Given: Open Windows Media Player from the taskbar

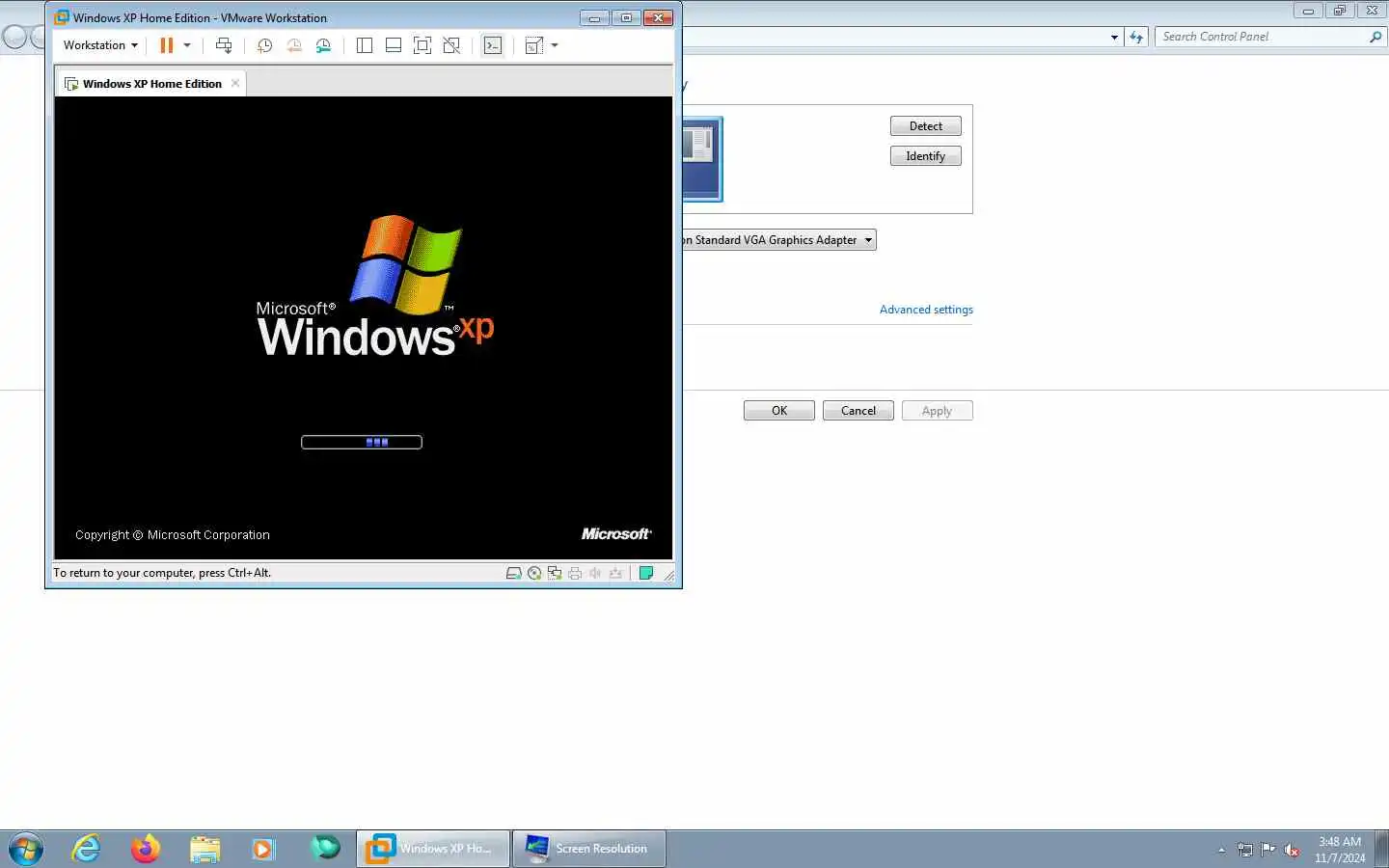Looking at the screenshot, I should click(x=263, y=849).
